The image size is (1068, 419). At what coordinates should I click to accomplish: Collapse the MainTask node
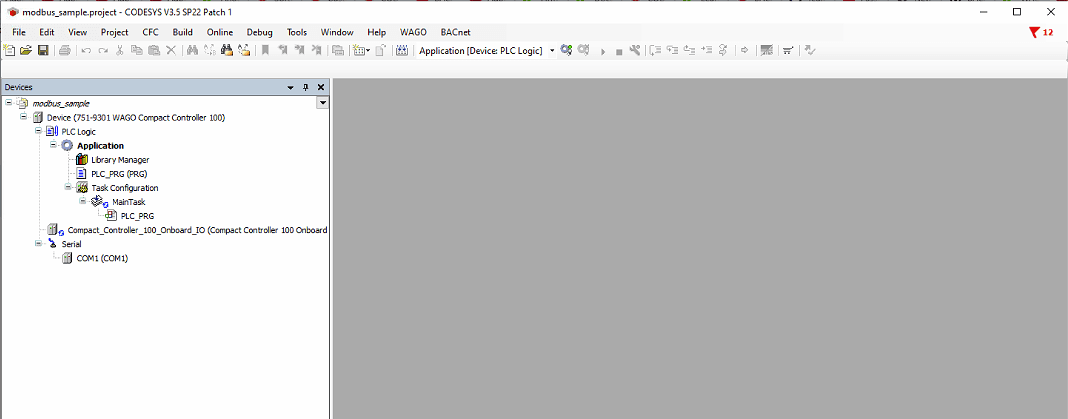pos(82,201)
